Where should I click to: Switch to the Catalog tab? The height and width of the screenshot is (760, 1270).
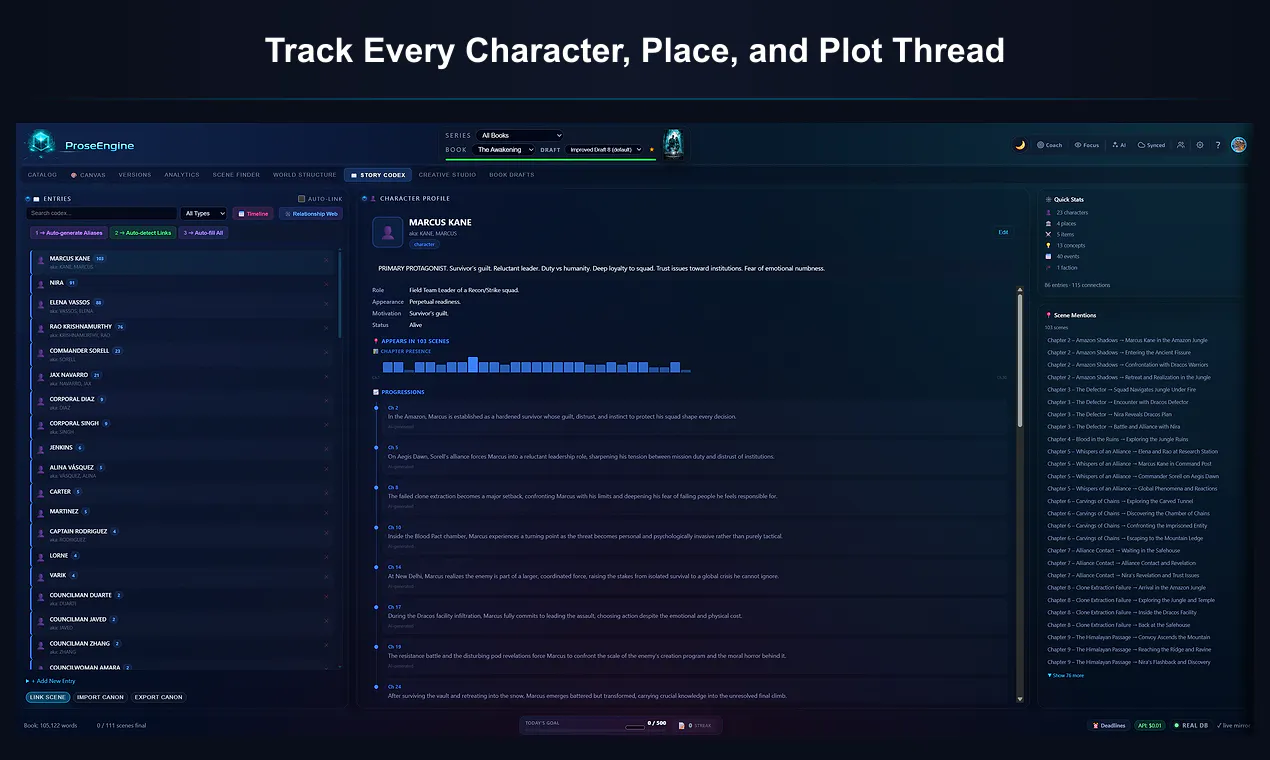click(42, 175)
